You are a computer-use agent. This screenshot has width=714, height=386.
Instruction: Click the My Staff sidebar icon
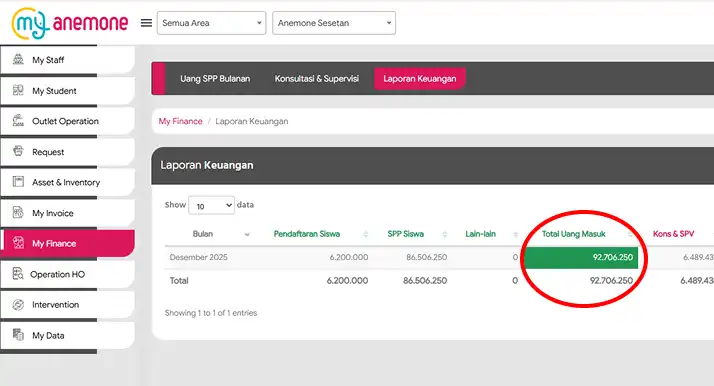18,59
